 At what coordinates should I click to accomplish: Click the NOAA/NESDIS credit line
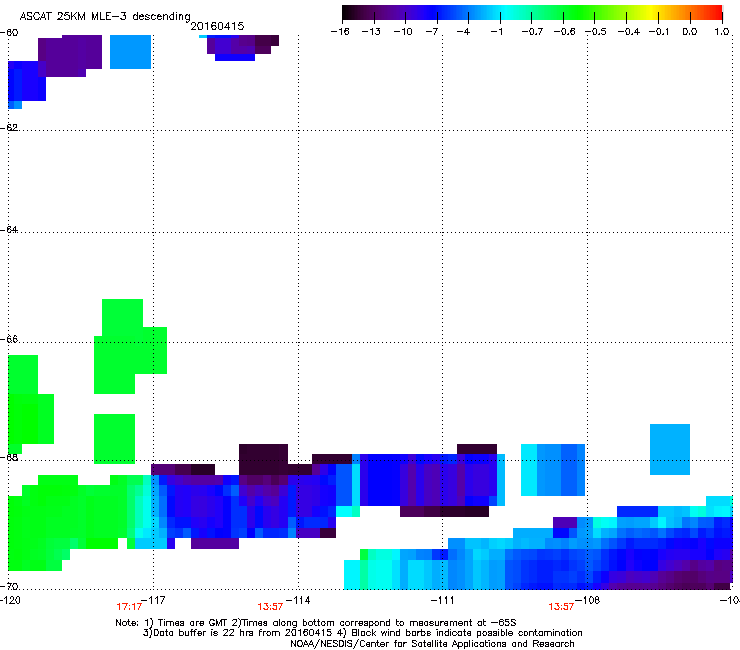[432, 644]
